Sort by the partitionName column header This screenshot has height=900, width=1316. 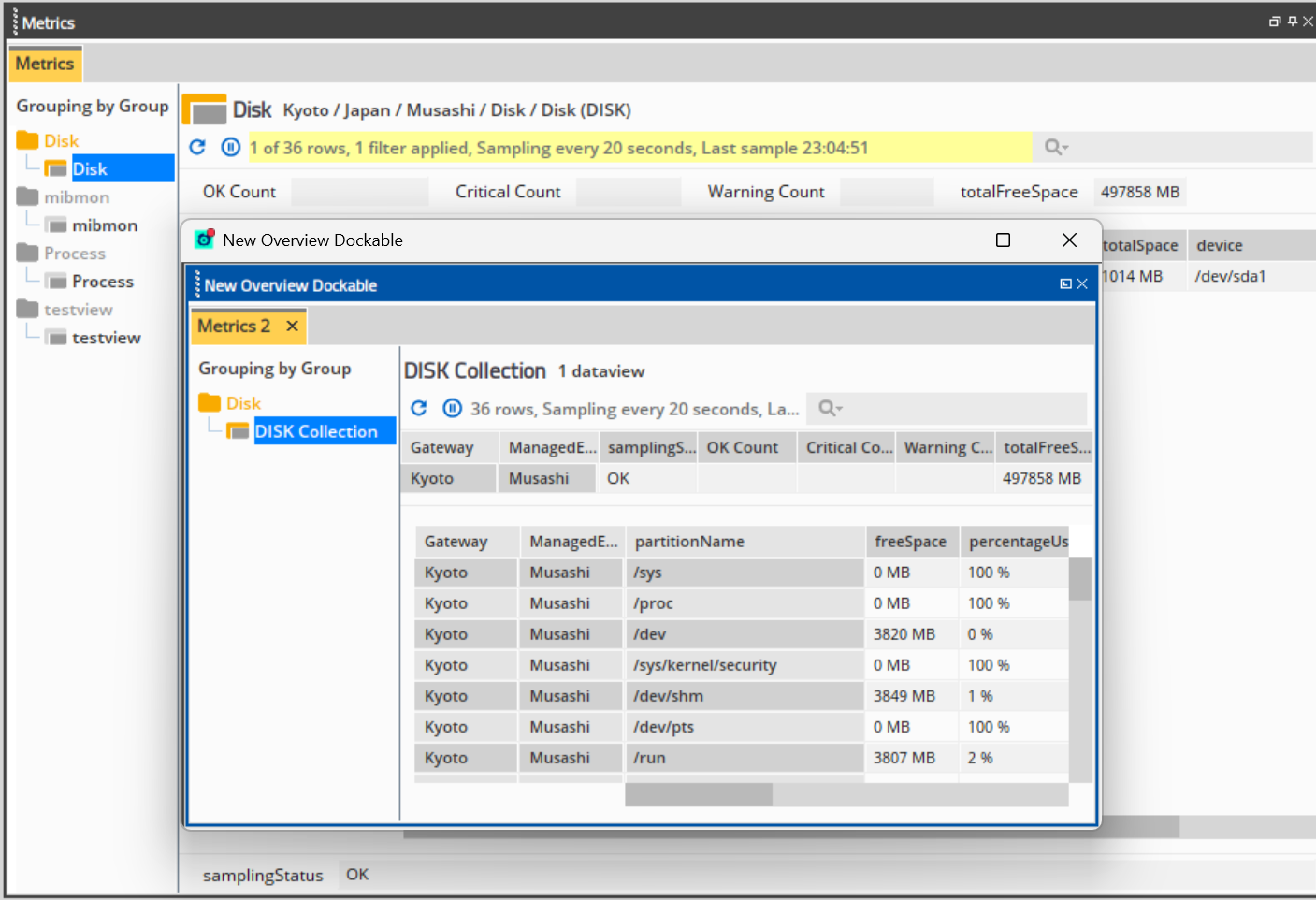tap(689, 542)
